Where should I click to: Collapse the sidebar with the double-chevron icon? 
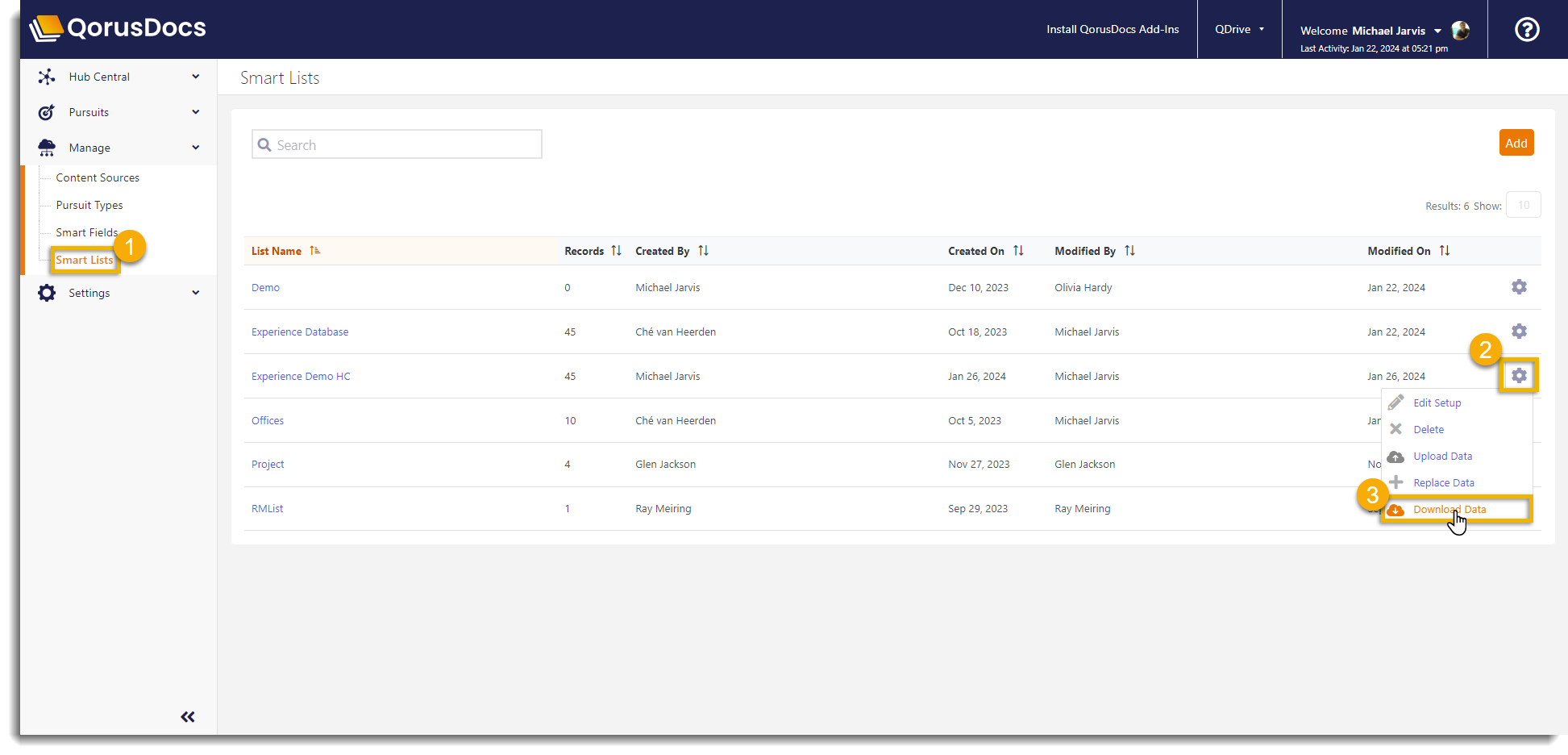(x=187, y=716)
